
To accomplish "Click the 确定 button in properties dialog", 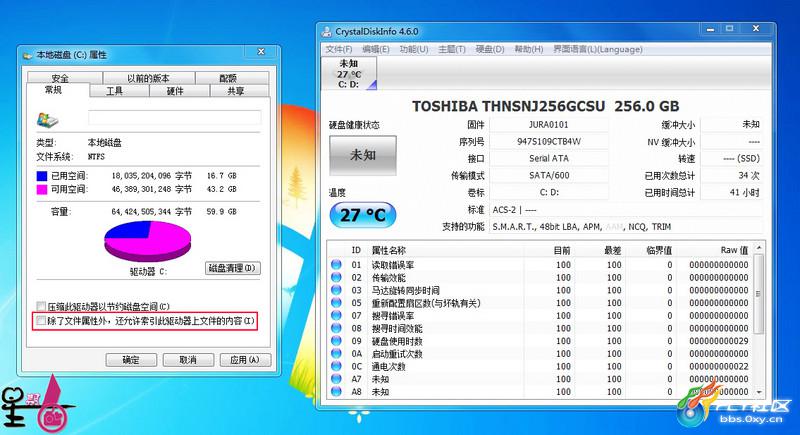I will click(x=131, y=360).
